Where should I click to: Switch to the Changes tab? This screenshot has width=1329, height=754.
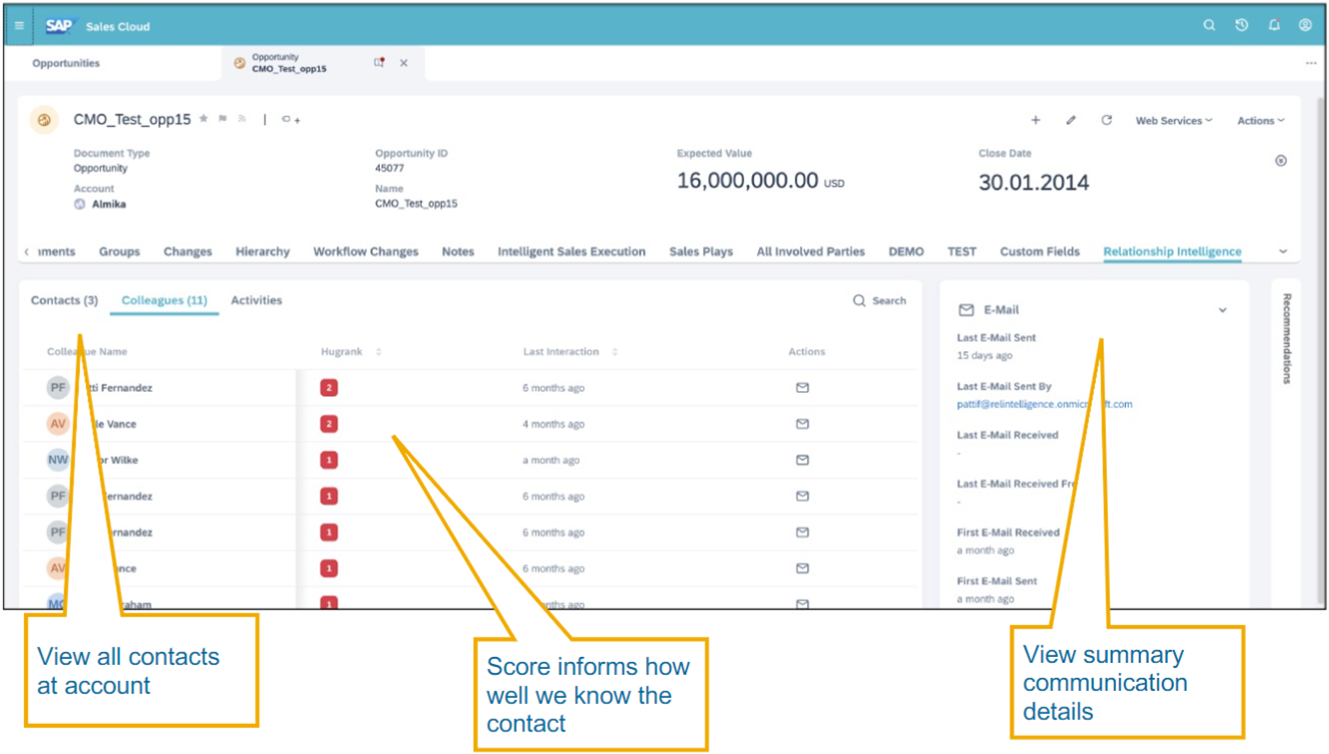tap(188, 252)
